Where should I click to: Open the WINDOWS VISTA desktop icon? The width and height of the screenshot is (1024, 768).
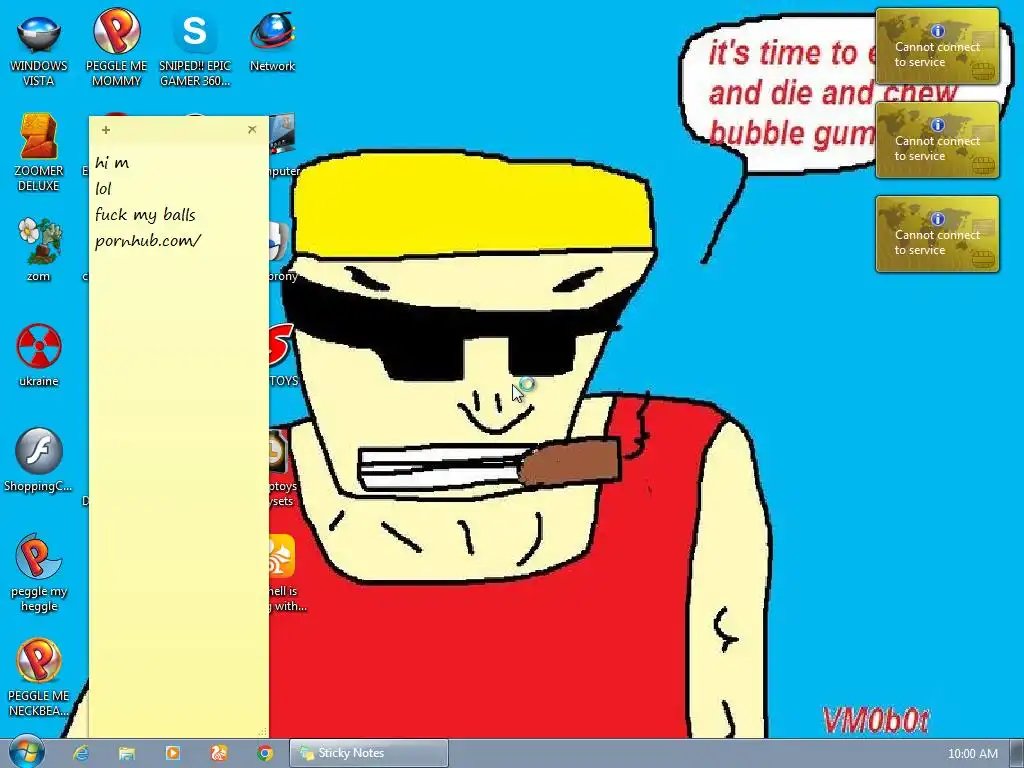click(39, 48)
